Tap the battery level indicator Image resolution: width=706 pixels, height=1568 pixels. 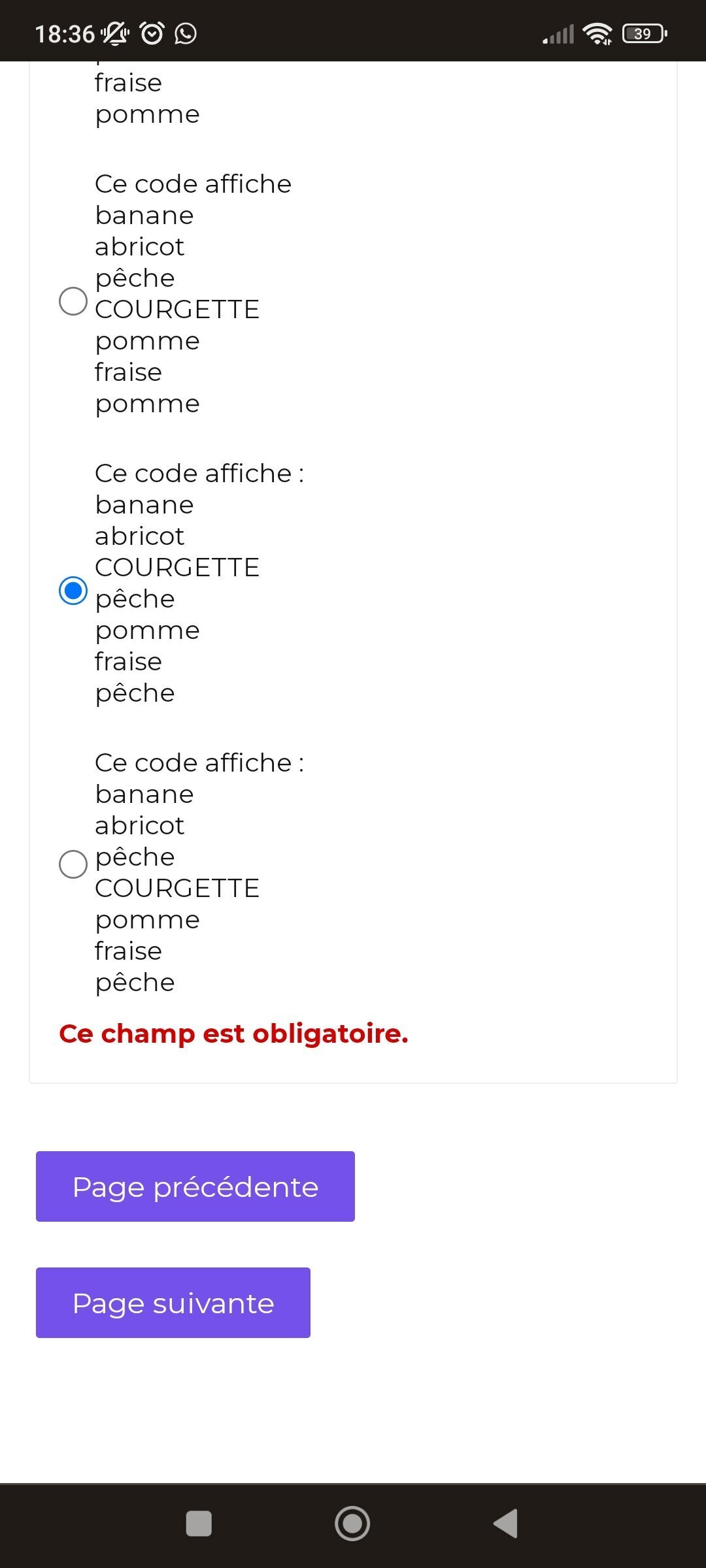[645, 33]
